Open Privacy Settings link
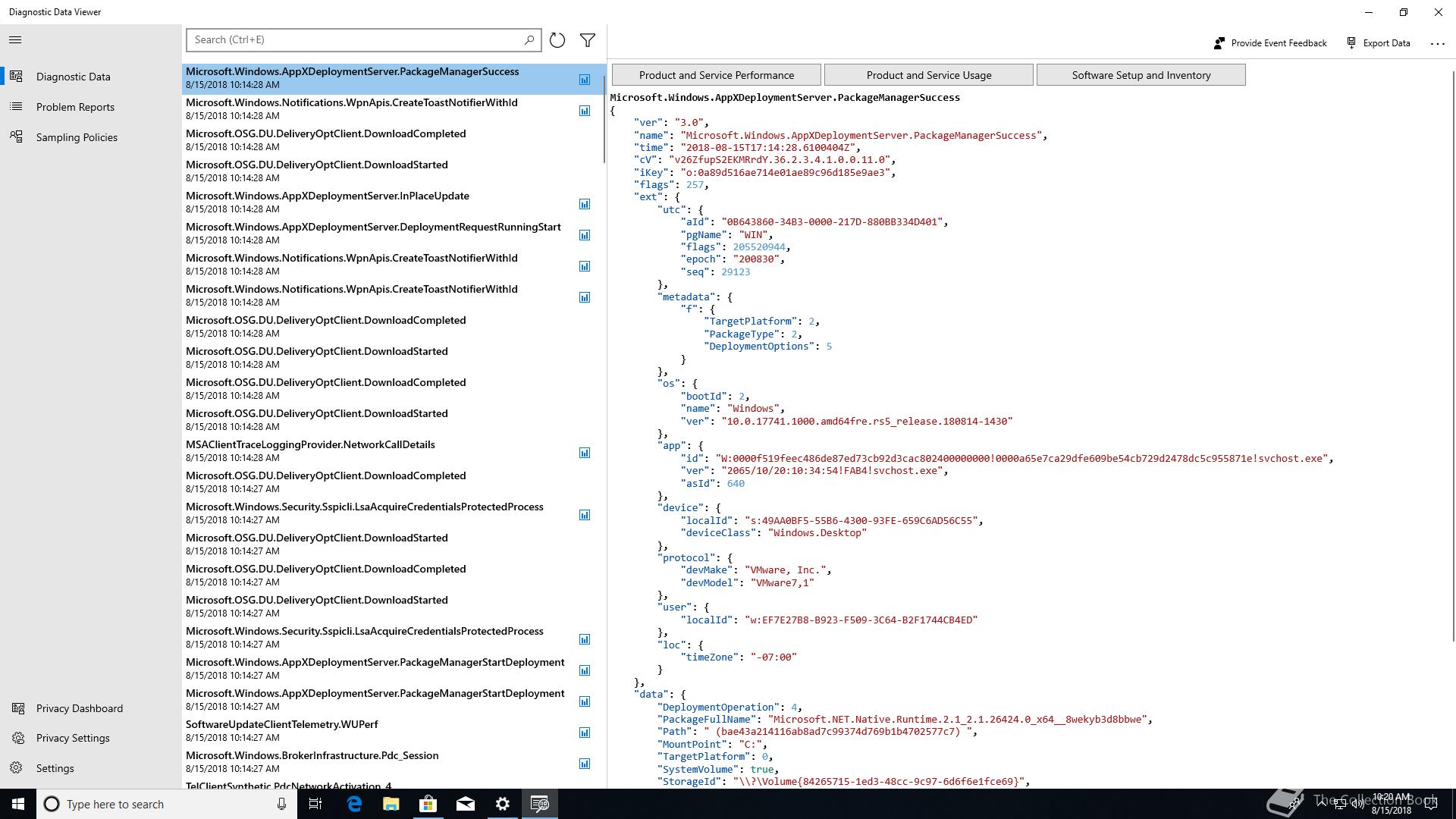Image resolution: width=1456 pixels, height=819 pixels. pos(91,738)
